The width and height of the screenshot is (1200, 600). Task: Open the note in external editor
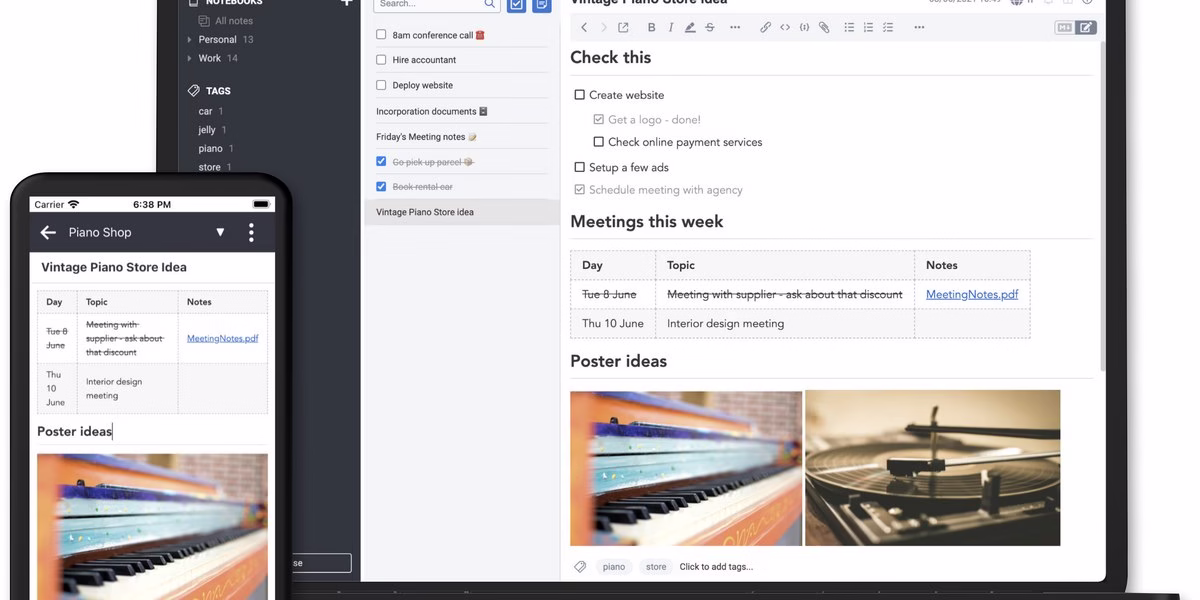(623, 27)
